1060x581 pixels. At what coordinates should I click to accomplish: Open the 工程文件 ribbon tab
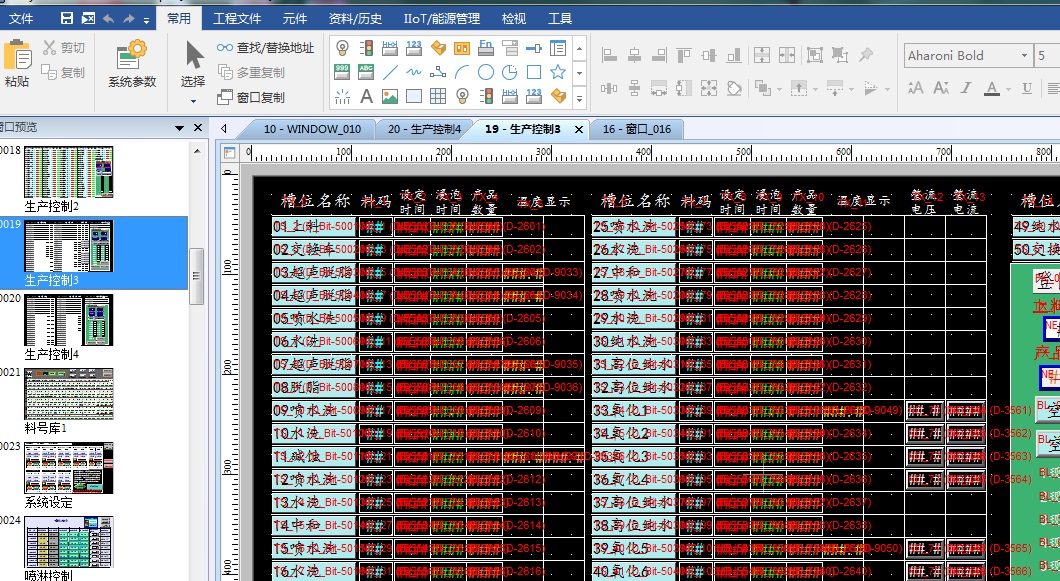pos(237,18)
